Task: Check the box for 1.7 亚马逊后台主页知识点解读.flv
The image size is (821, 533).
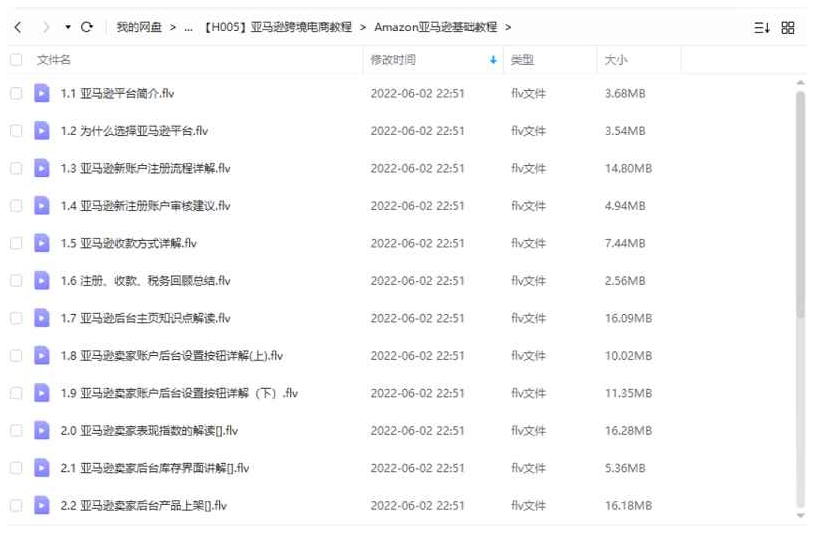Action: pos(16,318)
